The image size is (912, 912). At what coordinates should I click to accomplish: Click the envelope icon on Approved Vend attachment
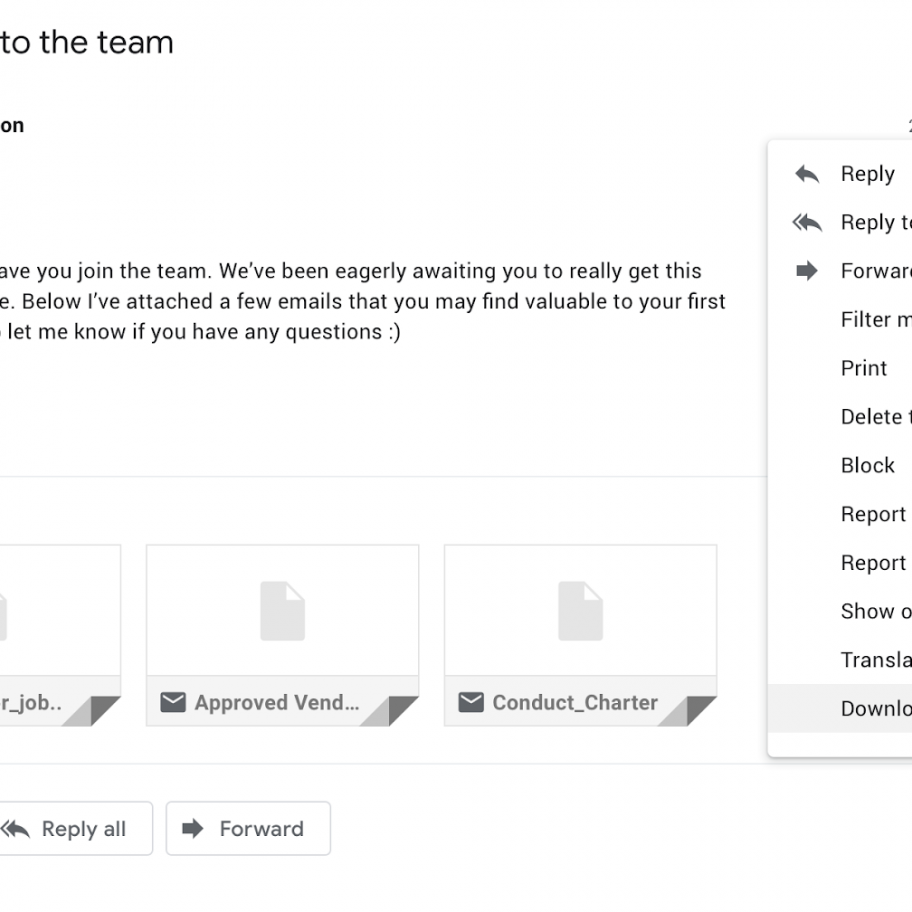click(173, 703)
